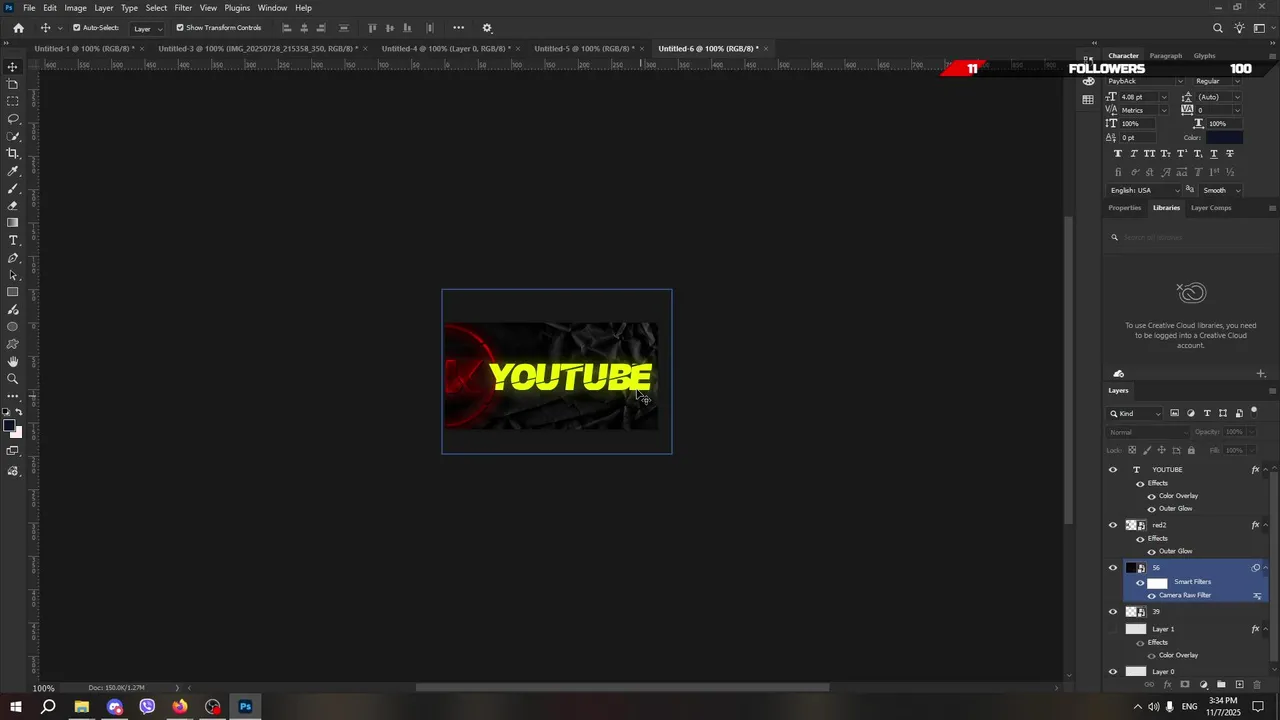Select the Lasso tool

pyautogui.click(x=13, y=119)
